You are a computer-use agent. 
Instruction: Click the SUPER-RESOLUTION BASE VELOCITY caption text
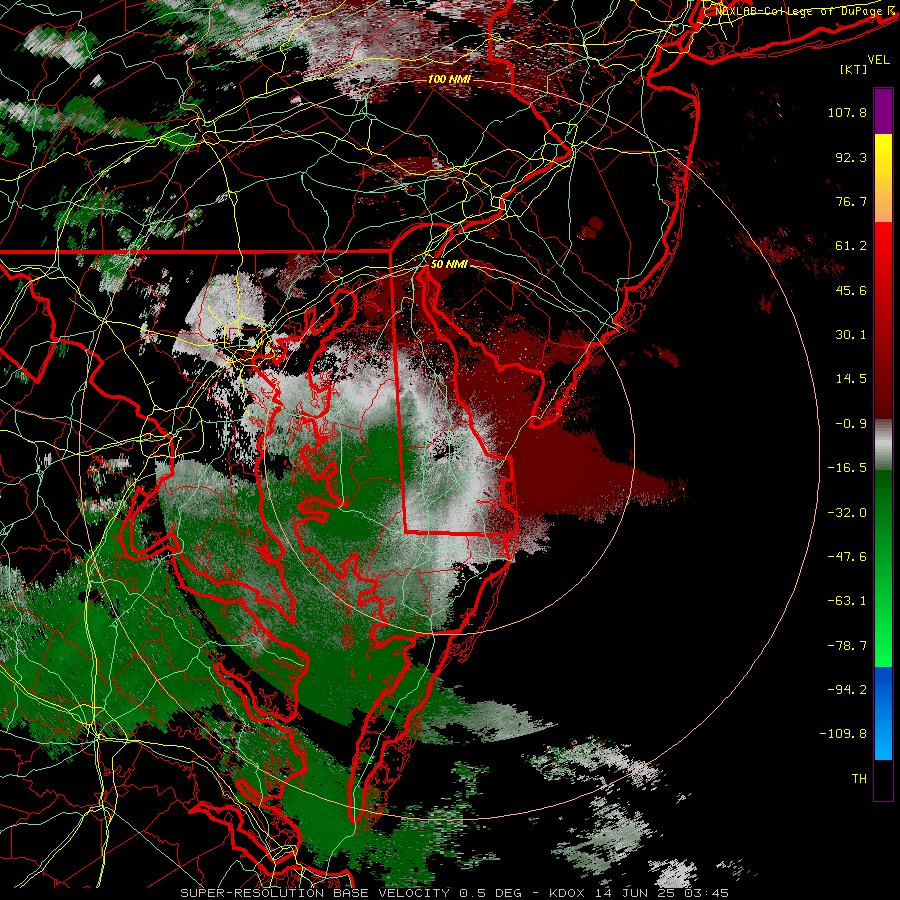tap(315, 893)
